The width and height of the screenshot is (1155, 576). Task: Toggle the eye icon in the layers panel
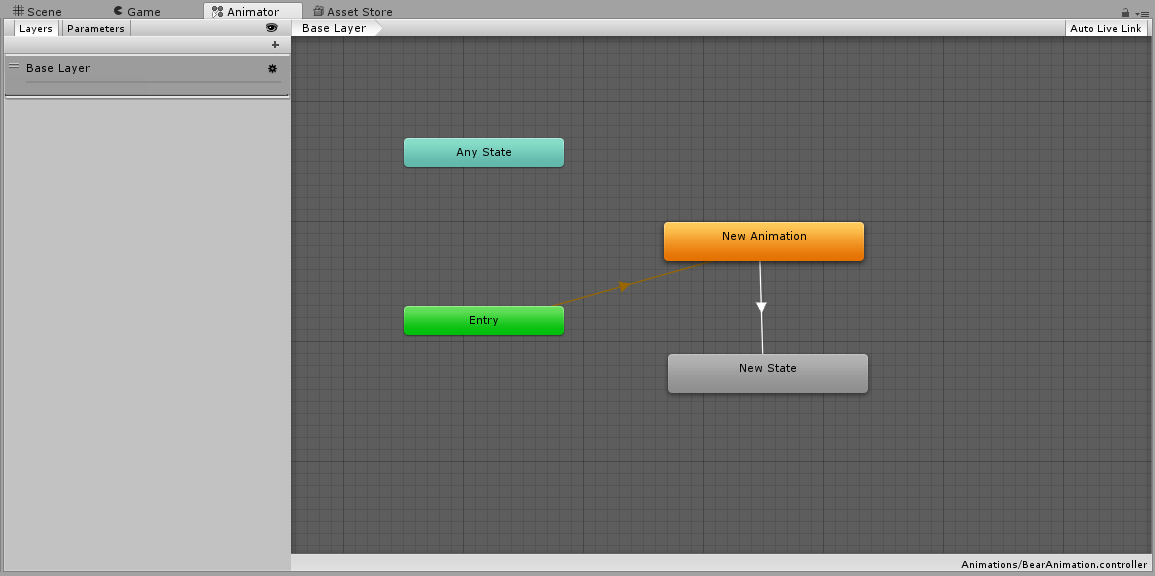271,28
